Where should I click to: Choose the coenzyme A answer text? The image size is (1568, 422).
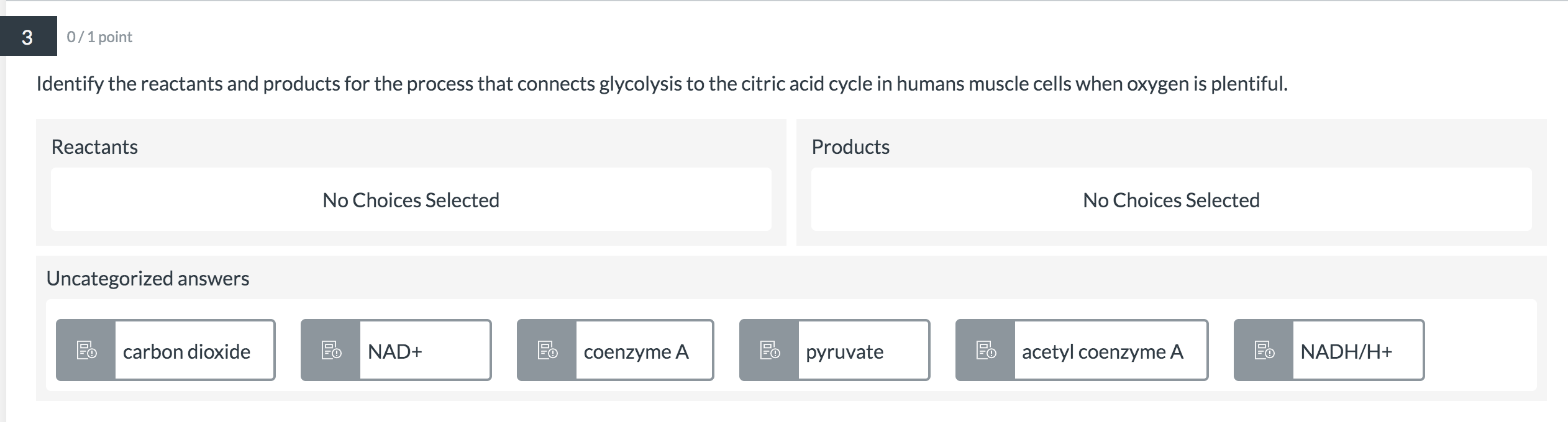636,351
